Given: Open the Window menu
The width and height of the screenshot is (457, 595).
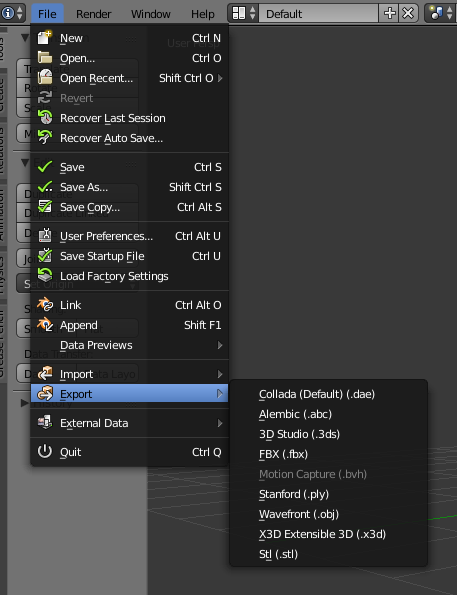Looking at the screenshot, I should tap(151, 14).
